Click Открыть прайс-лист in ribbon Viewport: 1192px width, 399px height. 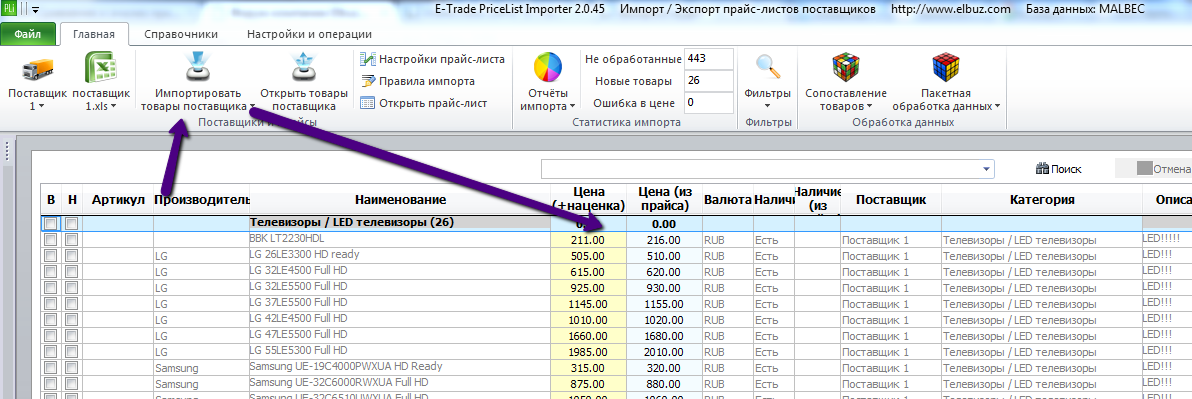tap(423, 103)
